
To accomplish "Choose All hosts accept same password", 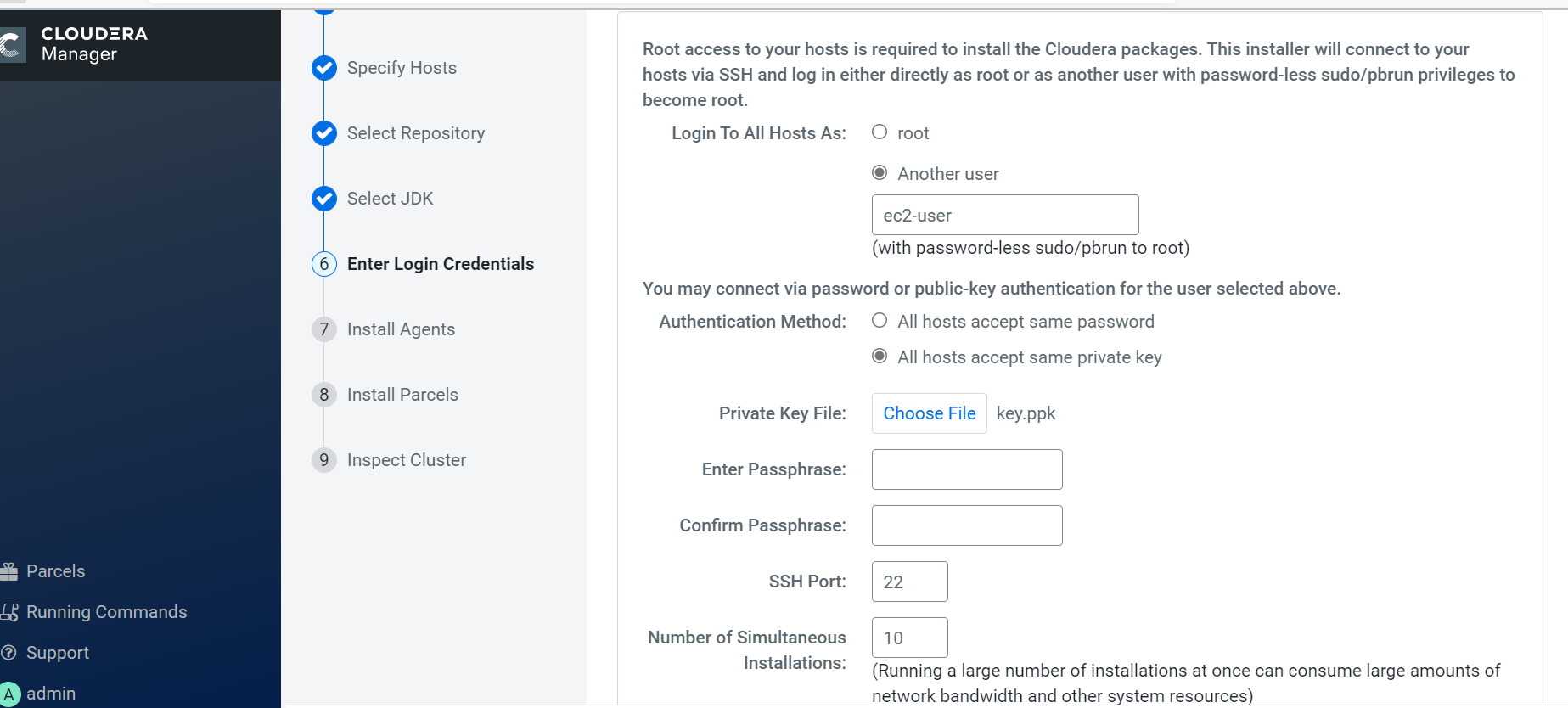I will click(880, 321).
